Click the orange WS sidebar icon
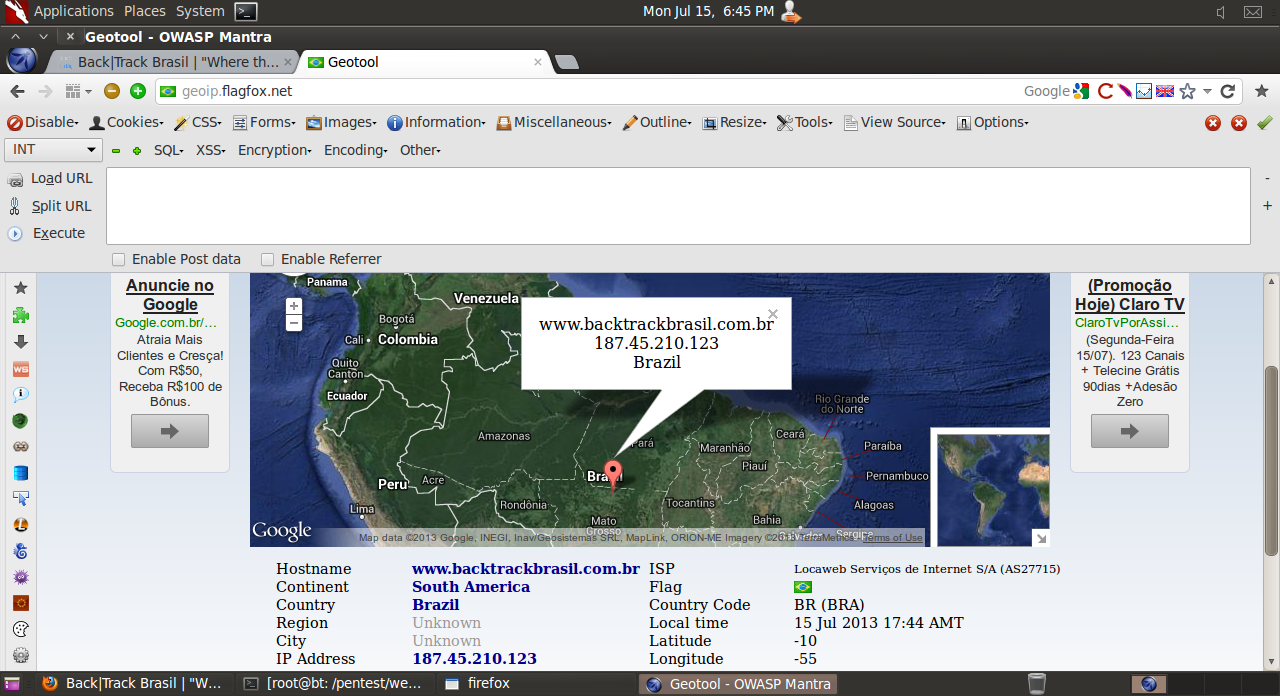This screenshot has height=696, width=1280. pyautogui.click(x=20, y=368)
